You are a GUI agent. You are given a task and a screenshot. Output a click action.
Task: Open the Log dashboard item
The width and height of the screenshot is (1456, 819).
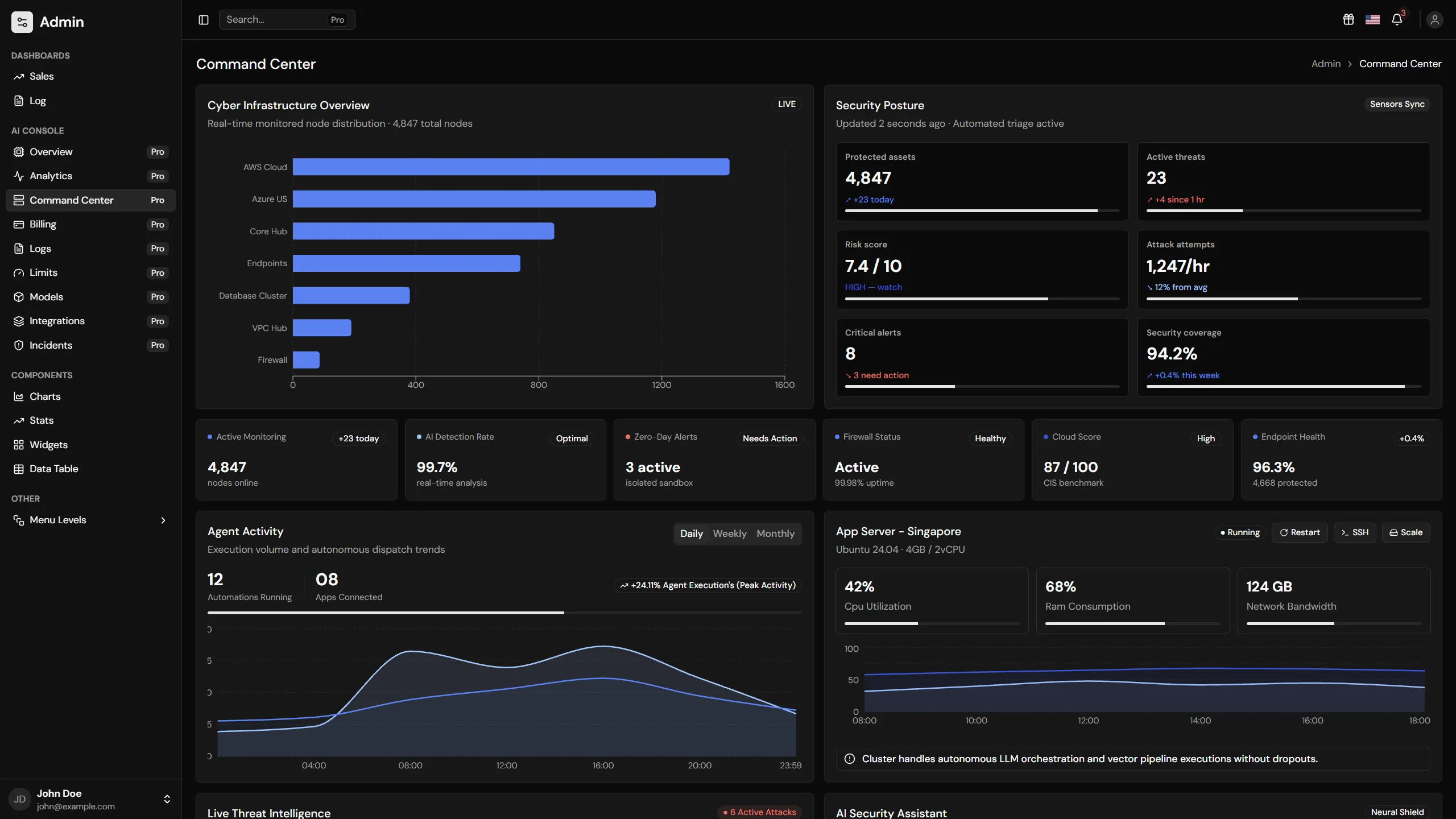[90, 101]
